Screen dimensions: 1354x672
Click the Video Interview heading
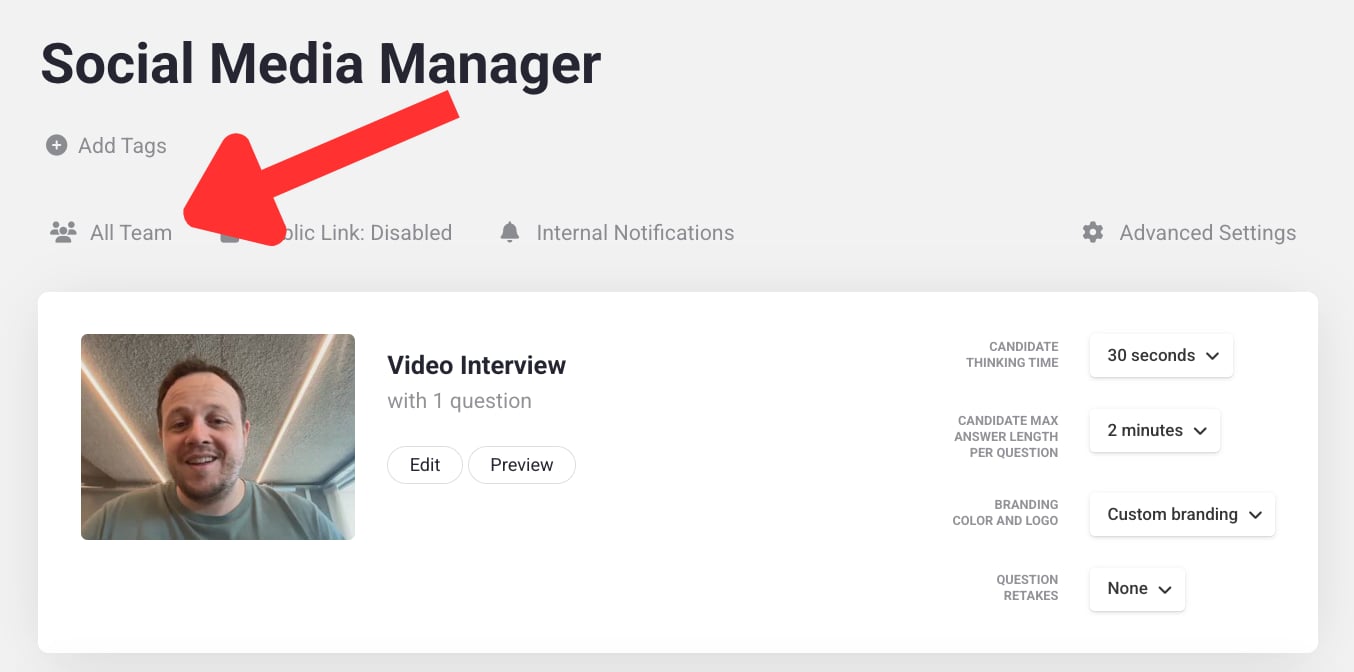[477, 365]
